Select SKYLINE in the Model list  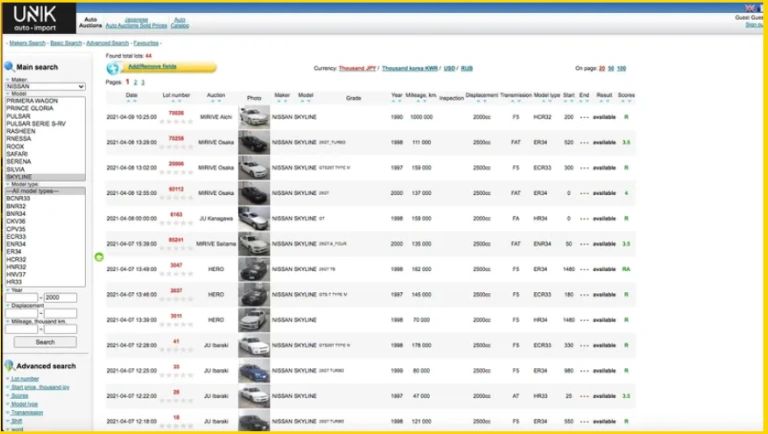(x=25, y=177)
